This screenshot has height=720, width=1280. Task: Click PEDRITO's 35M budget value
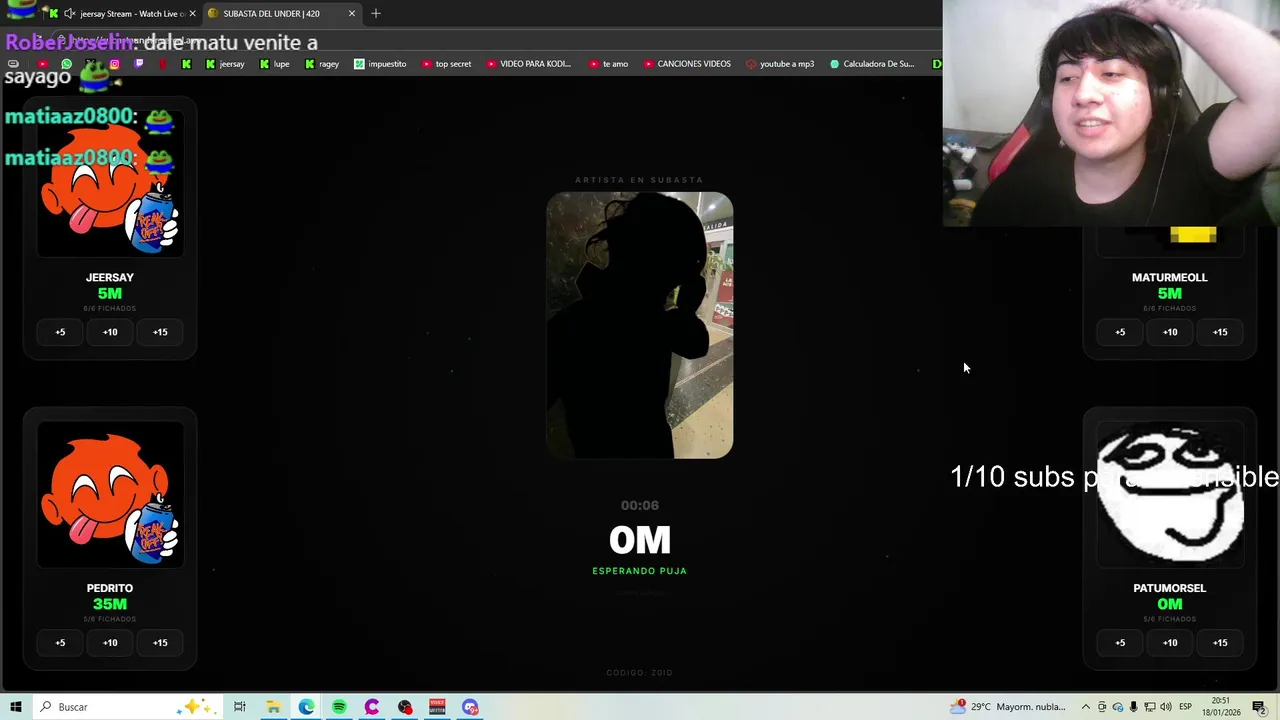tap(110, 604)
